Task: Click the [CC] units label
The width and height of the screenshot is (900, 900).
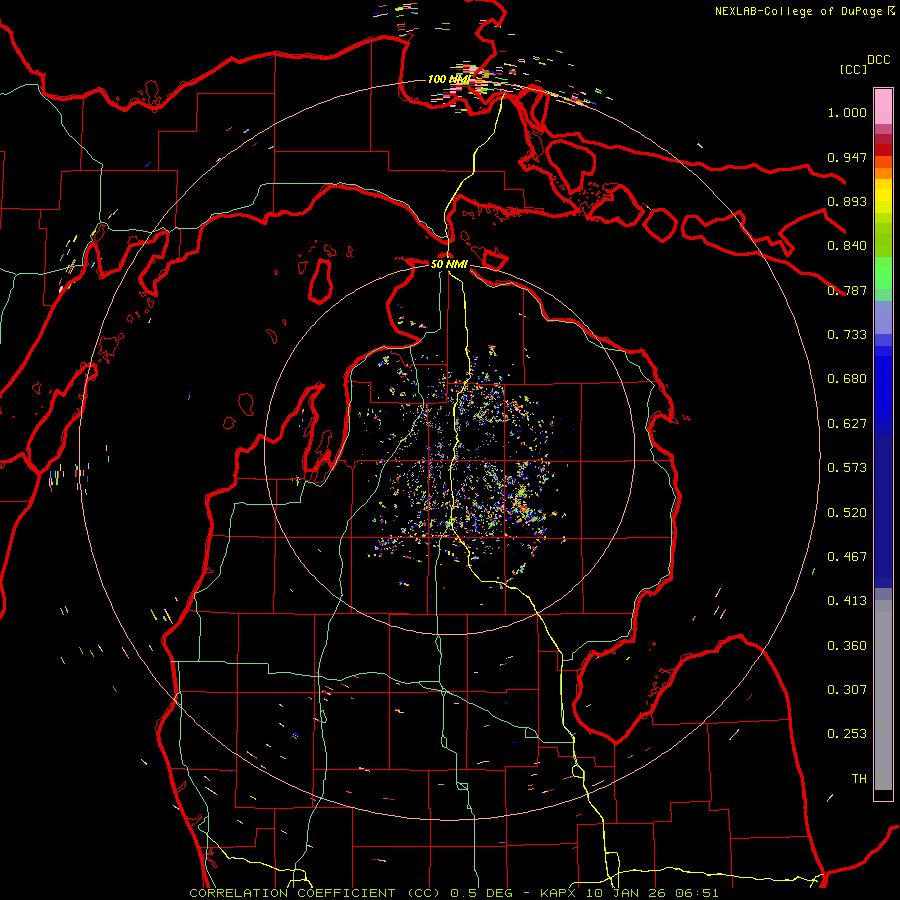Action: click(x=853, y=69)
